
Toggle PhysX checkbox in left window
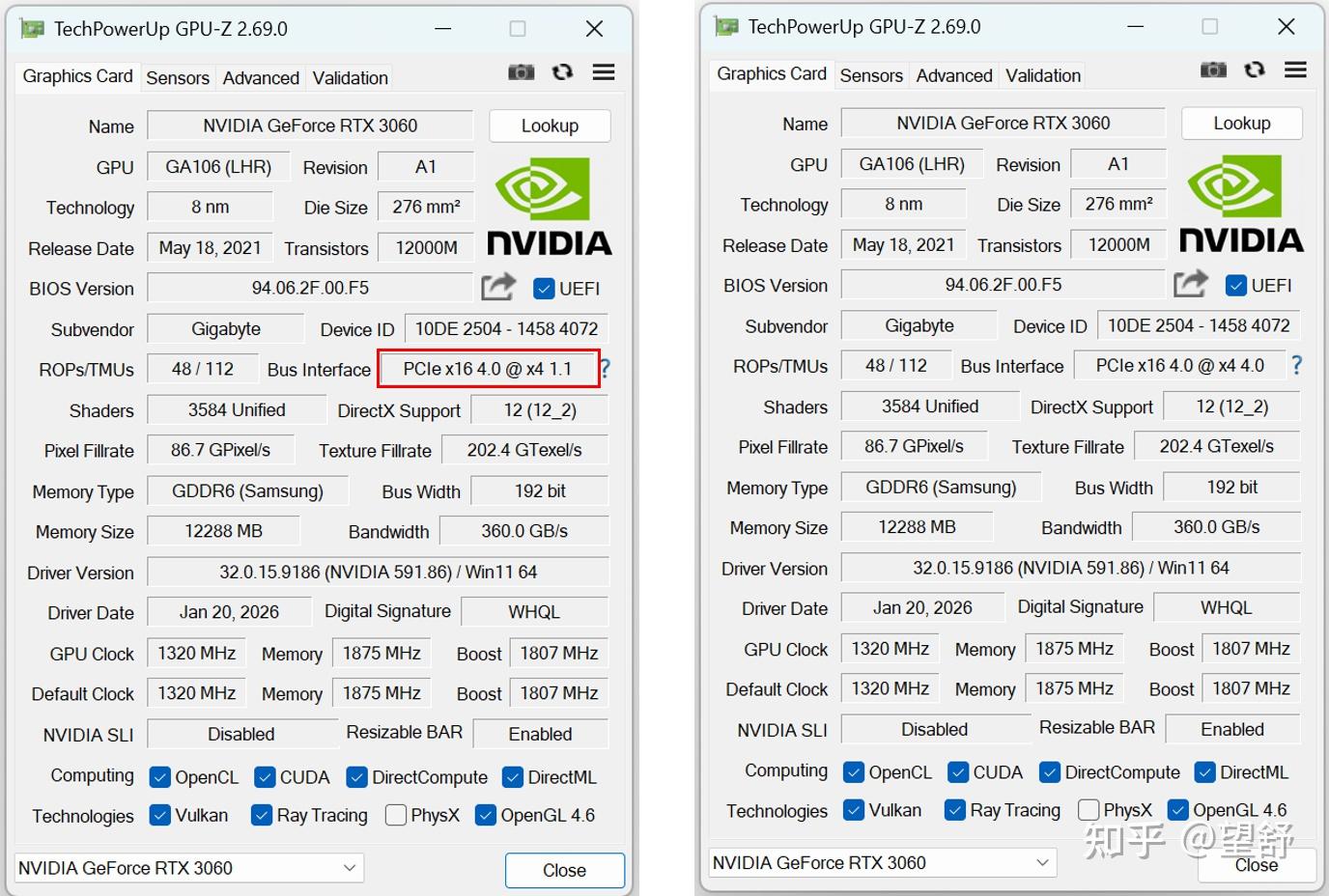click(x=395, y=815)
